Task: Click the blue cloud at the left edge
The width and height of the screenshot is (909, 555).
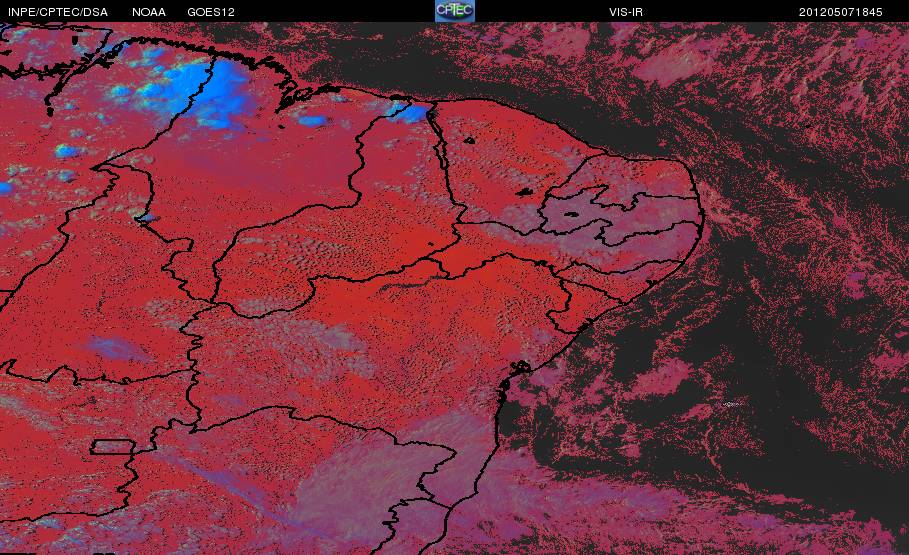Action: coord(5,188)
